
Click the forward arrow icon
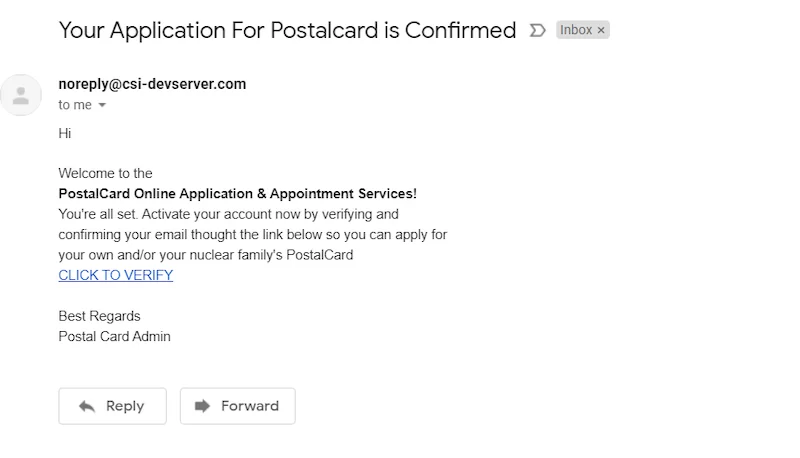203,406
